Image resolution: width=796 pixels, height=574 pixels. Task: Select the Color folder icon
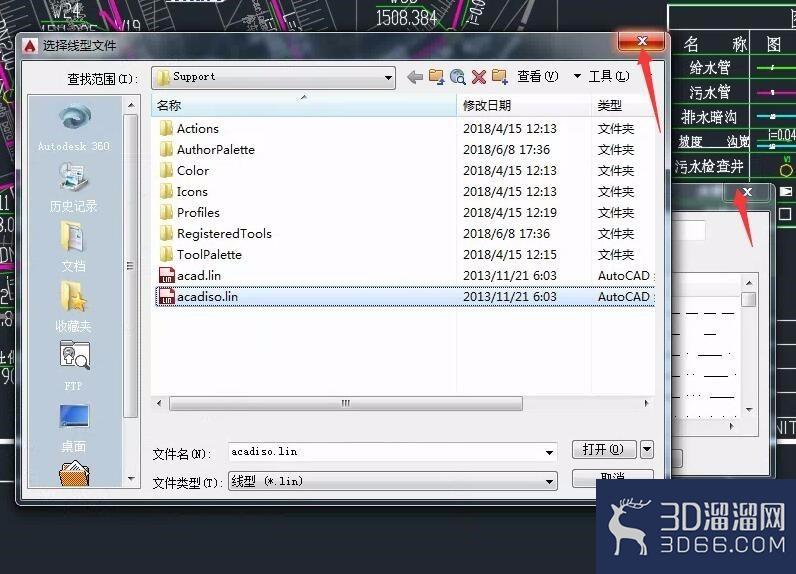167,171
